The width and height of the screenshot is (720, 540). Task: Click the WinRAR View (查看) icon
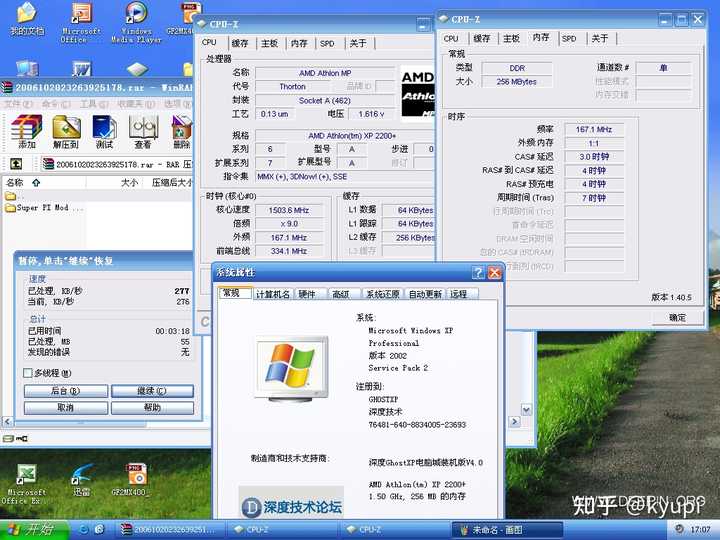[x=143, y=131]
